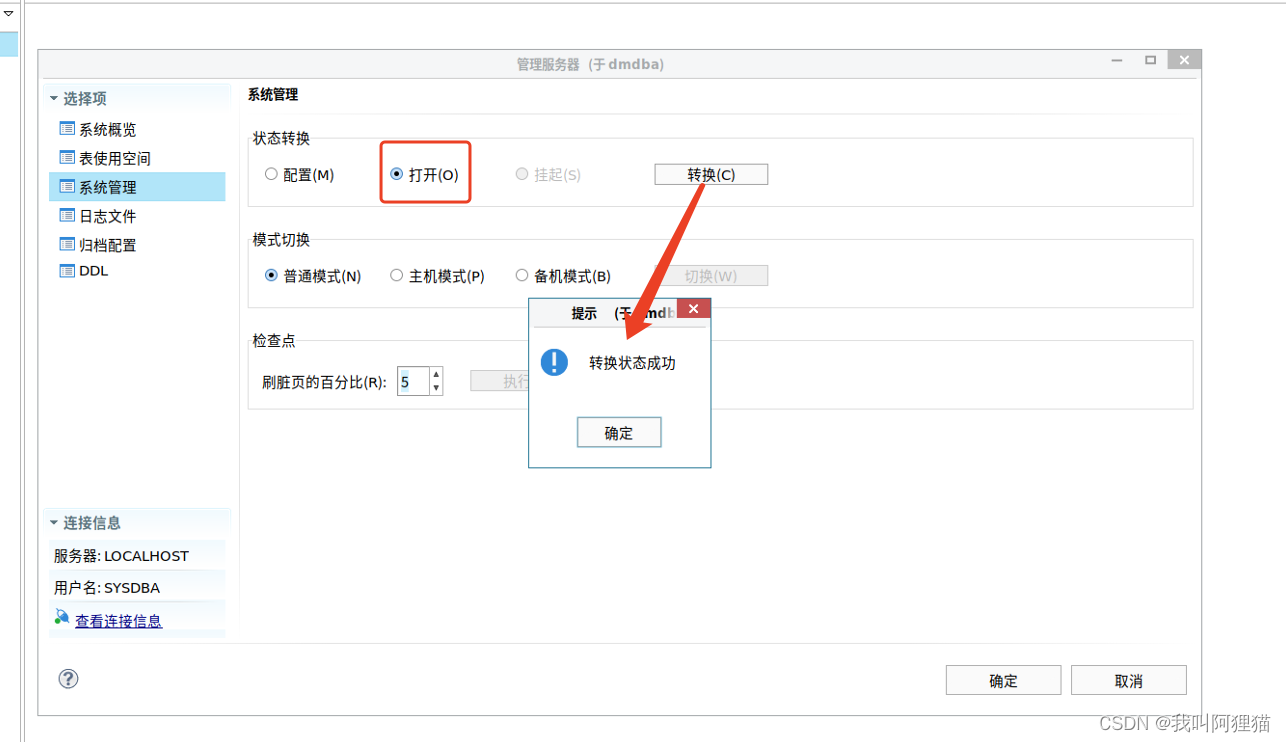Open the 系统概览 page in sidebar

point(108,129)
